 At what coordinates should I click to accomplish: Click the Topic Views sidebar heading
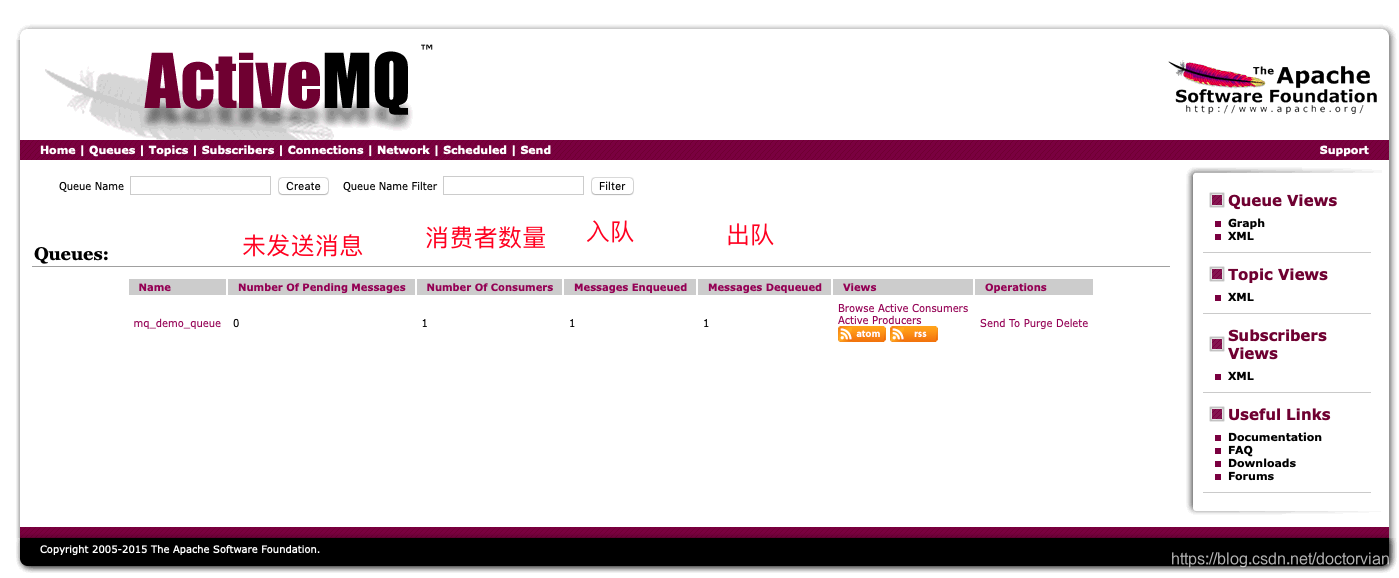coord(1278,275)
